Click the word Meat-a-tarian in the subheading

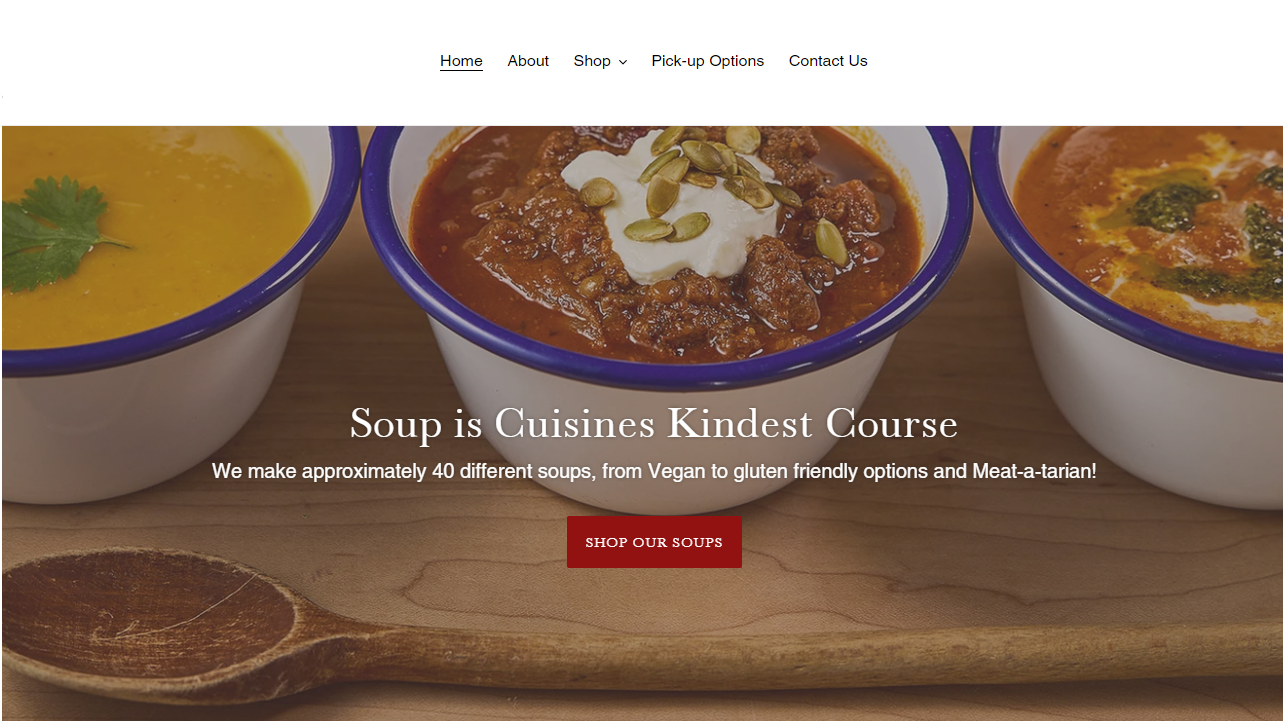[1034, 471]
